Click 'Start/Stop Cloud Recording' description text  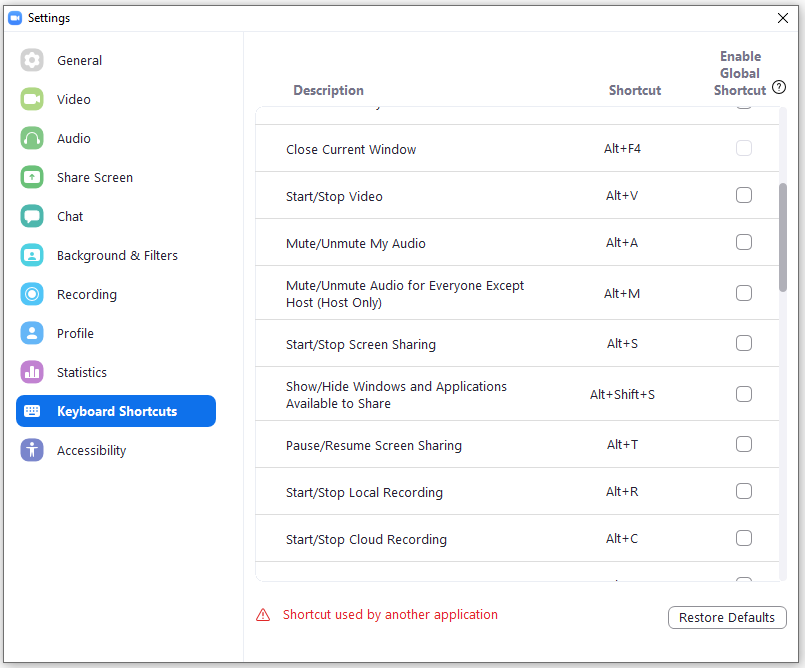pos(367,540)
